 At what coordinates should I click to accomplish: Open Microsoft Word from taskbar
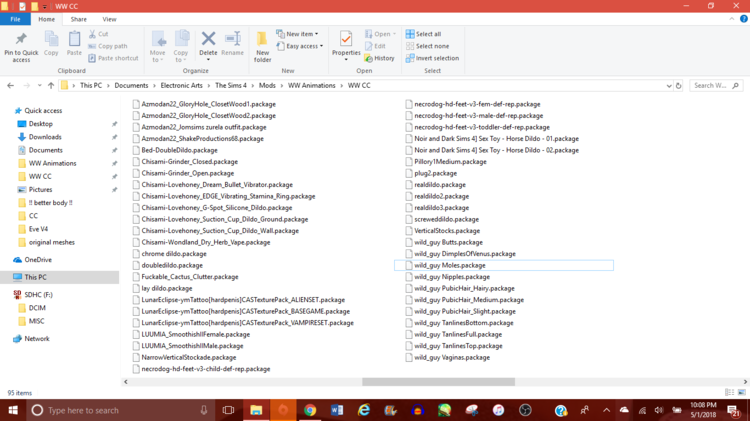tap(337, 410)
